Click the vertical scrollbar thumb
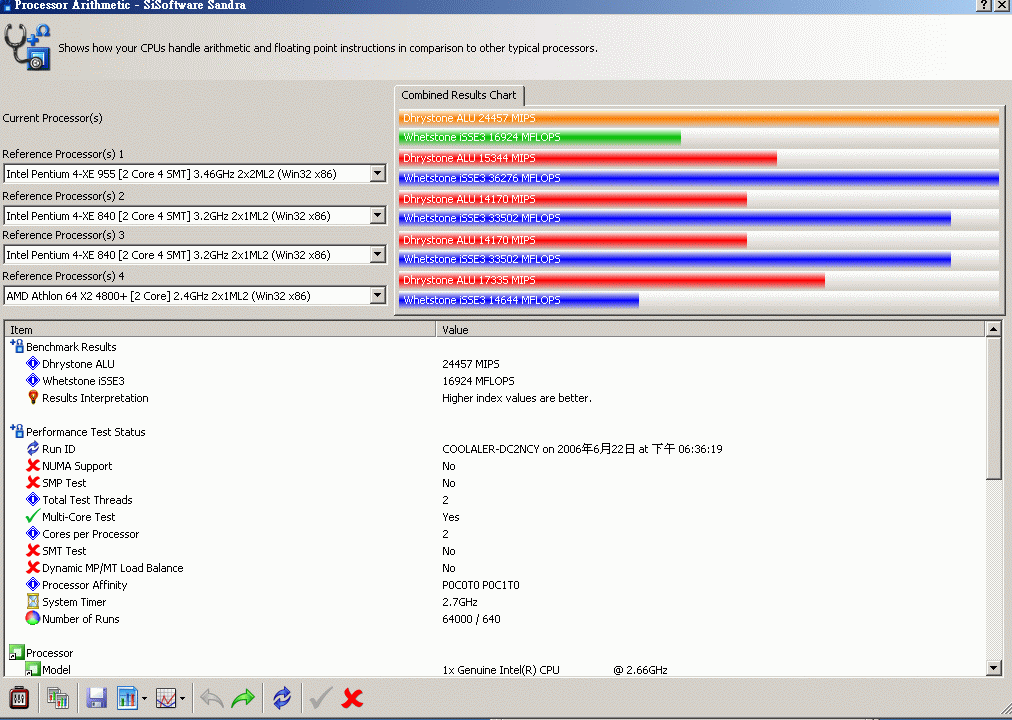 [994, 408]
